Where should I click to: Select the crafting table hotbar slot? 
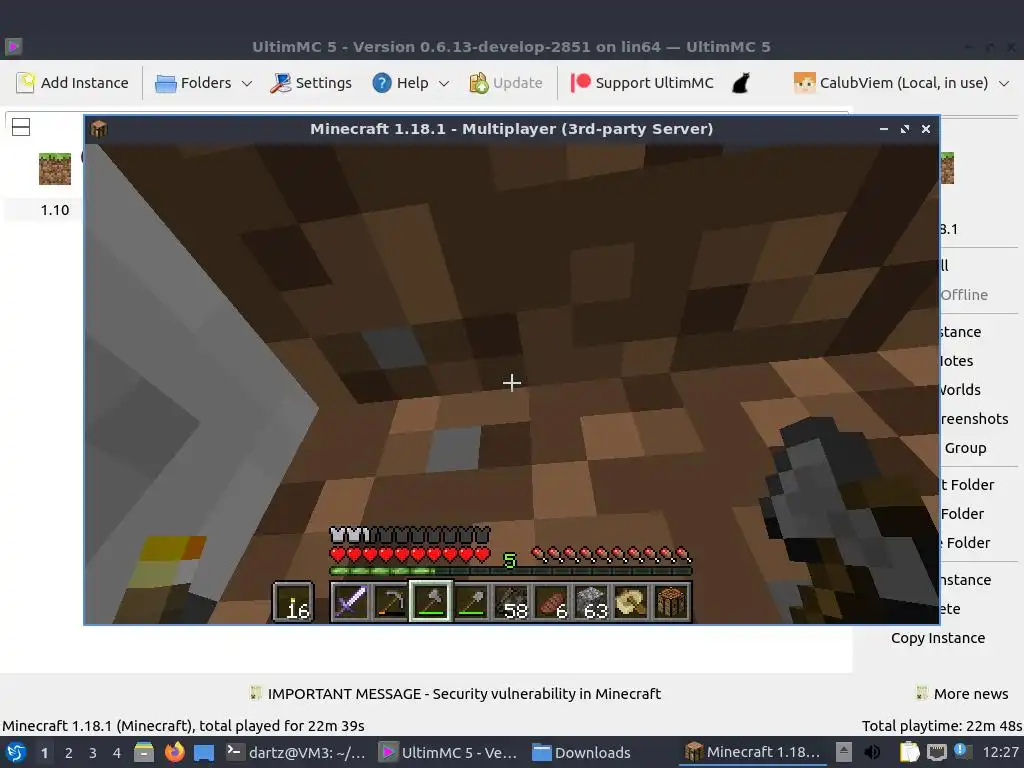pos(671,601)
